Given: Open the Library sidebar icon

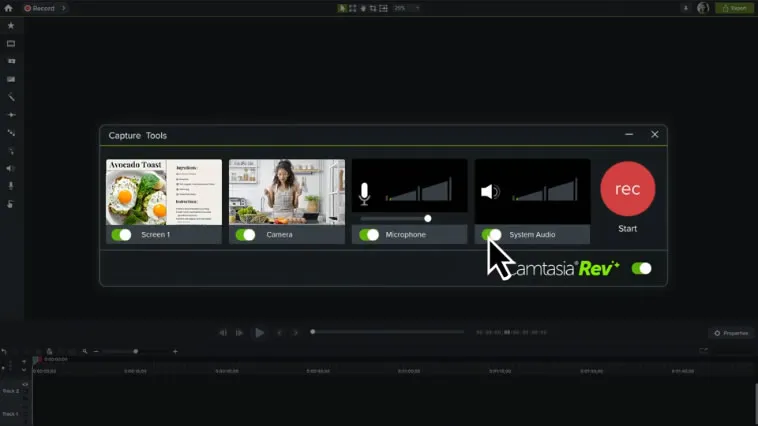Looking at the screenshot, I should [11, 61].
